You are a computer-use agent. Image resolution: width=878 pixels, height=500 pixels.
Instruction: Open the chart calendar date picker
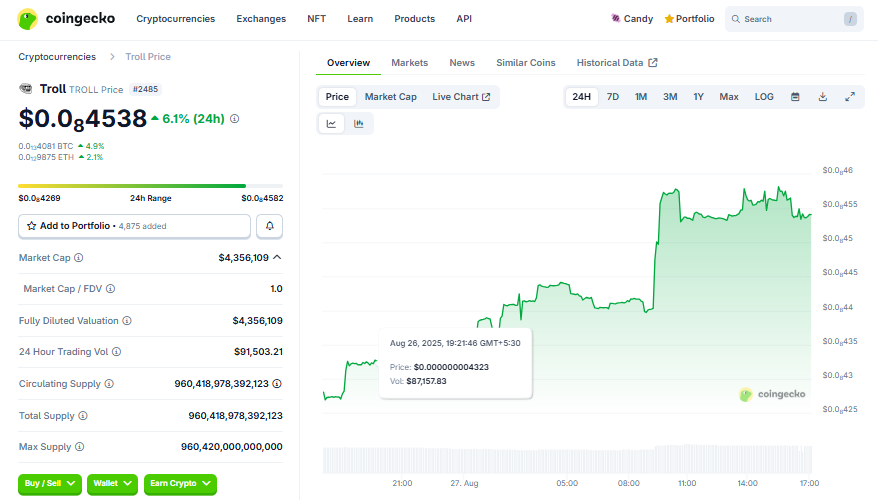795,97
